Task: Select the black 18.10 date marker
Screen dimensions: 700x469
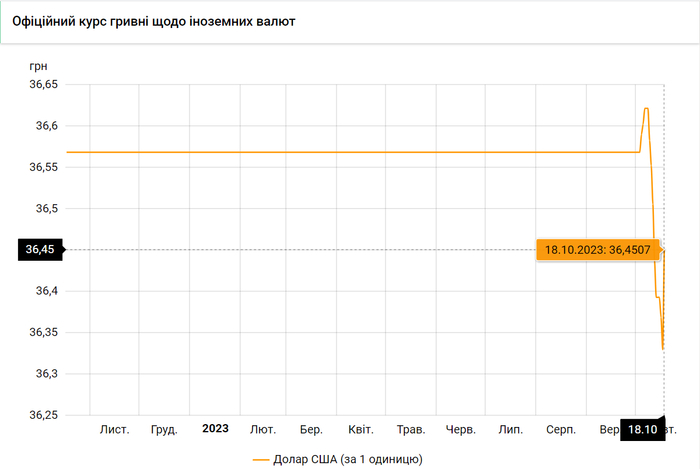Action: (642, 430)
